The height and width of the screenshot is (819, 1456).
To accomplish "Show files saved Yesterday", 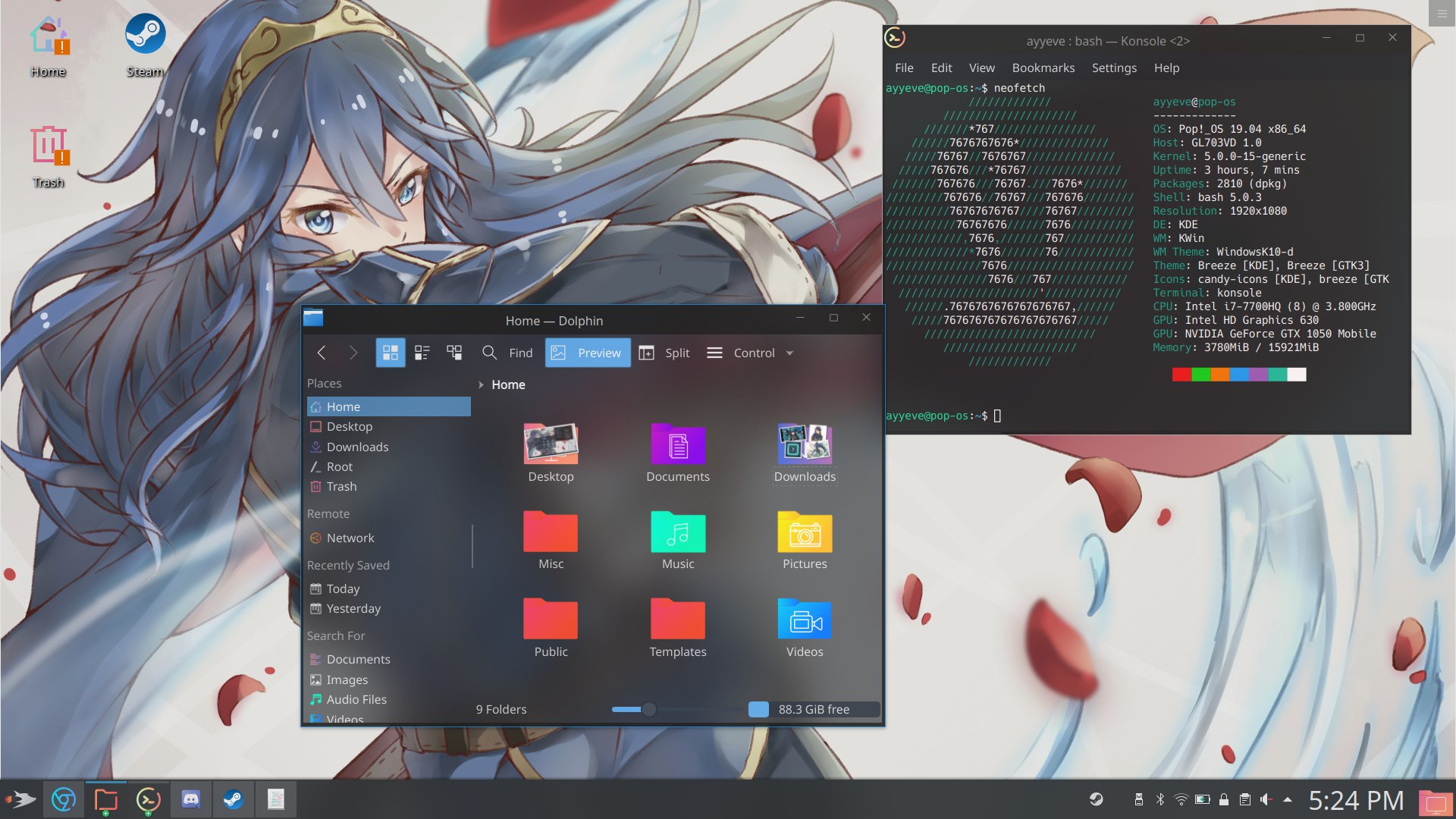I will pyautogui.click(x=388, y=609).
